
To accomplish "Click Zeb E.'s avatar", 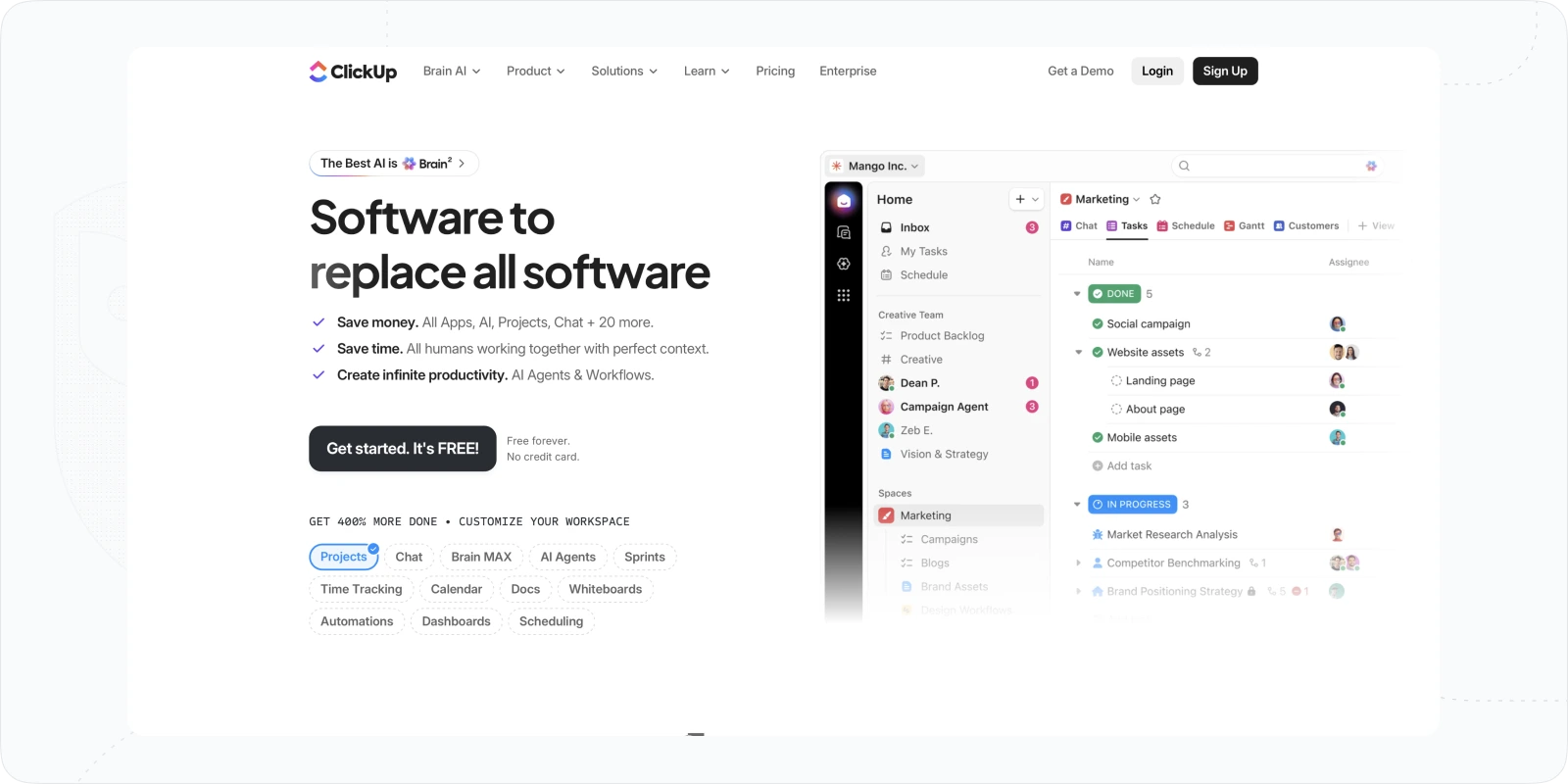I will [886, 430].
